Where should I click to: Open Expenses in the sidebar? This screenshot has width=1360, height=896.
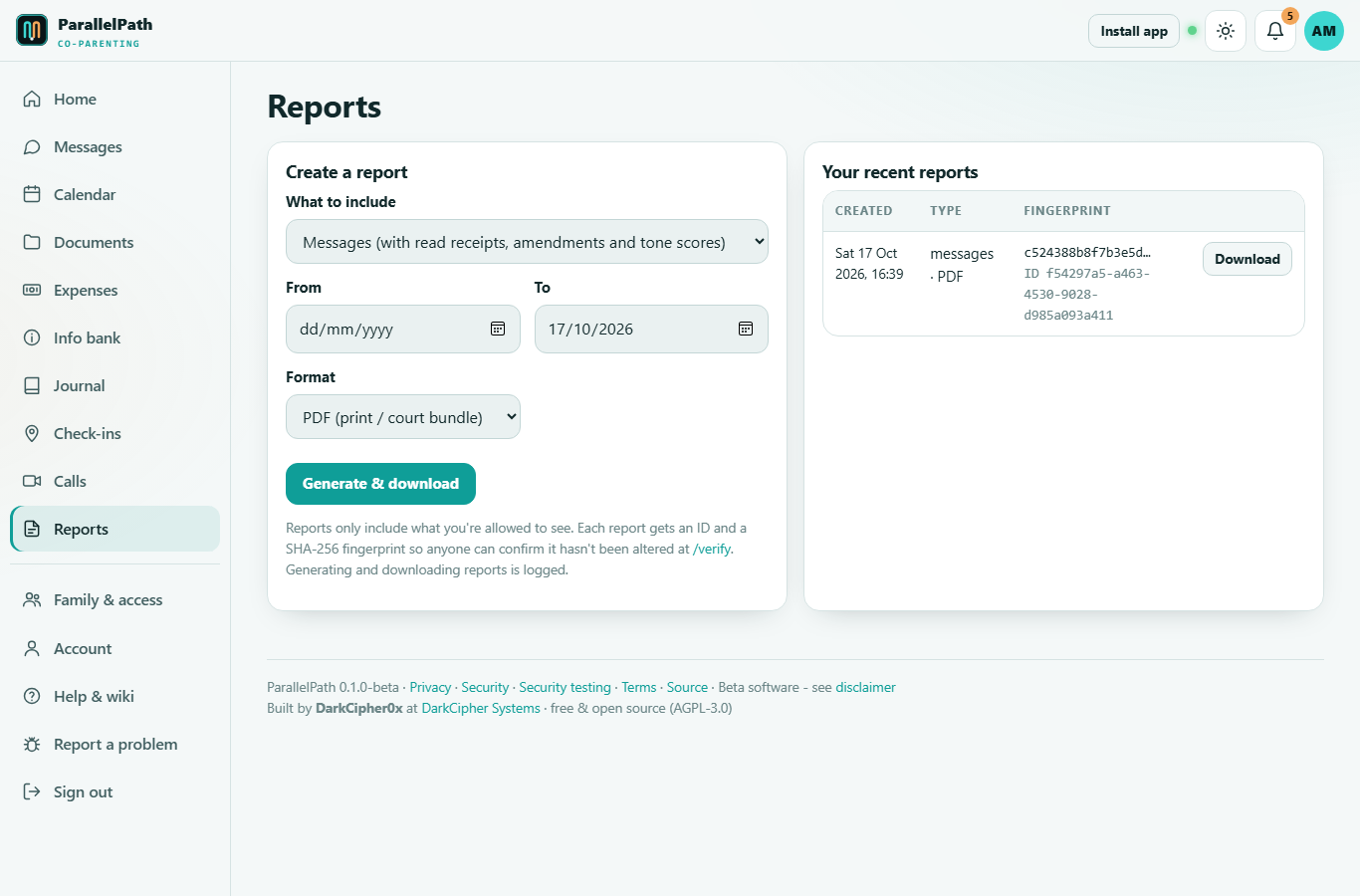115,290
